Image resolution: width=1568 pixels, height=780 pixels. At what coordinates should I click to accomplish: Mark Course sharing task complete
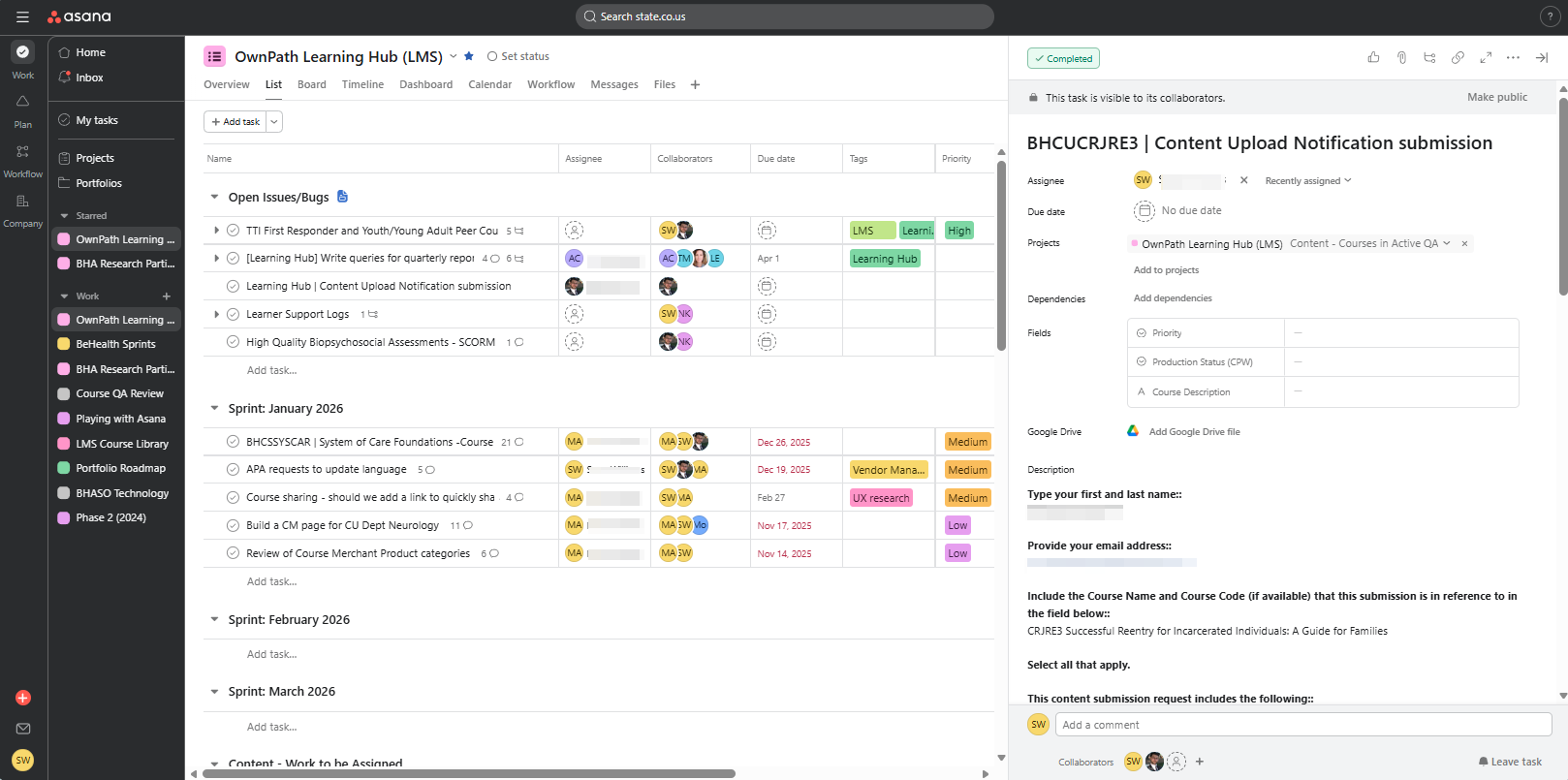(x=233, y=497)
